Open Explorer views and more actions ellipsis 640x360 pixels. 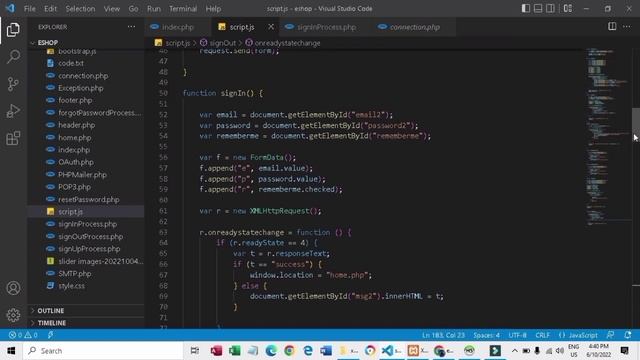click(131, 27)
